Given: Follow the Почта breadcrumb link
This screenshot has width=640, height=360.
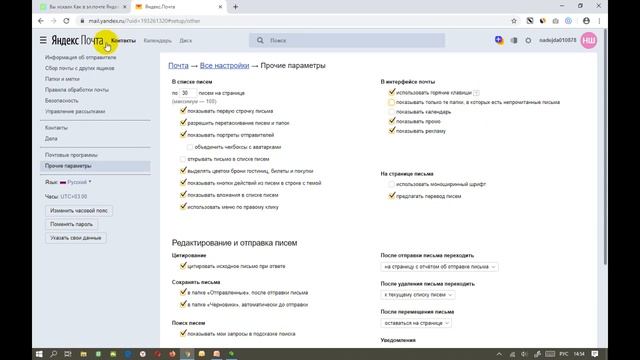Looking at the screenshot, I should coord(178,66).
